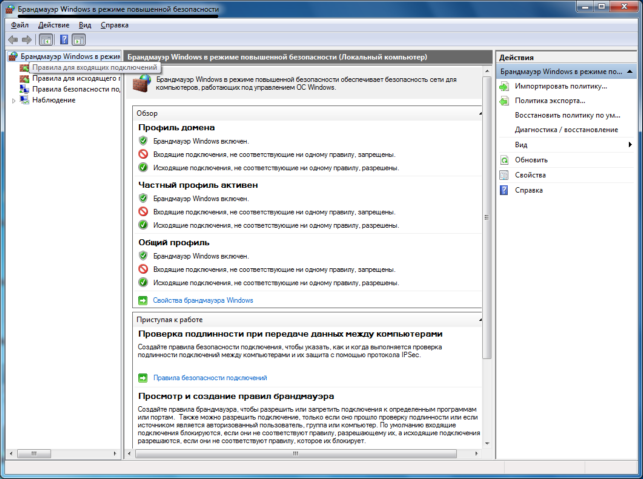Click the Импортировать политику green arrow icon
The width and height of the screenshot is (643, 479).
tap(504, 87)
